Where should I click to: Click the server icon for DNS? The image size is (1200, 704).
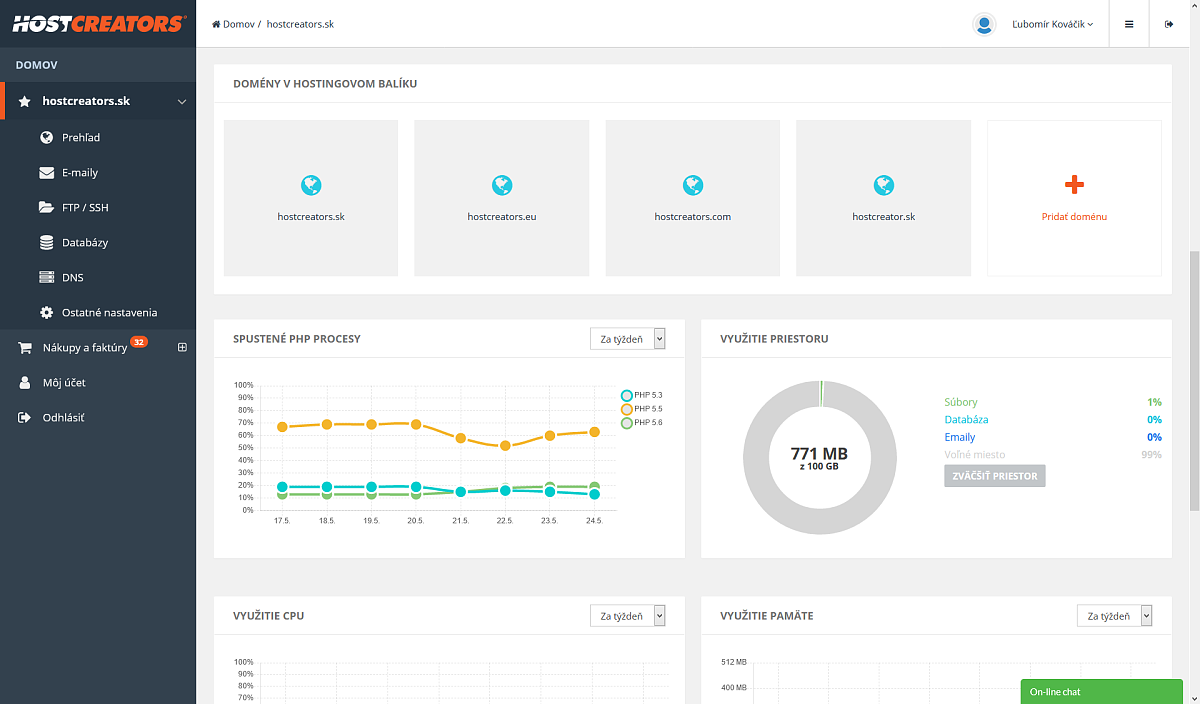point(46,277)
